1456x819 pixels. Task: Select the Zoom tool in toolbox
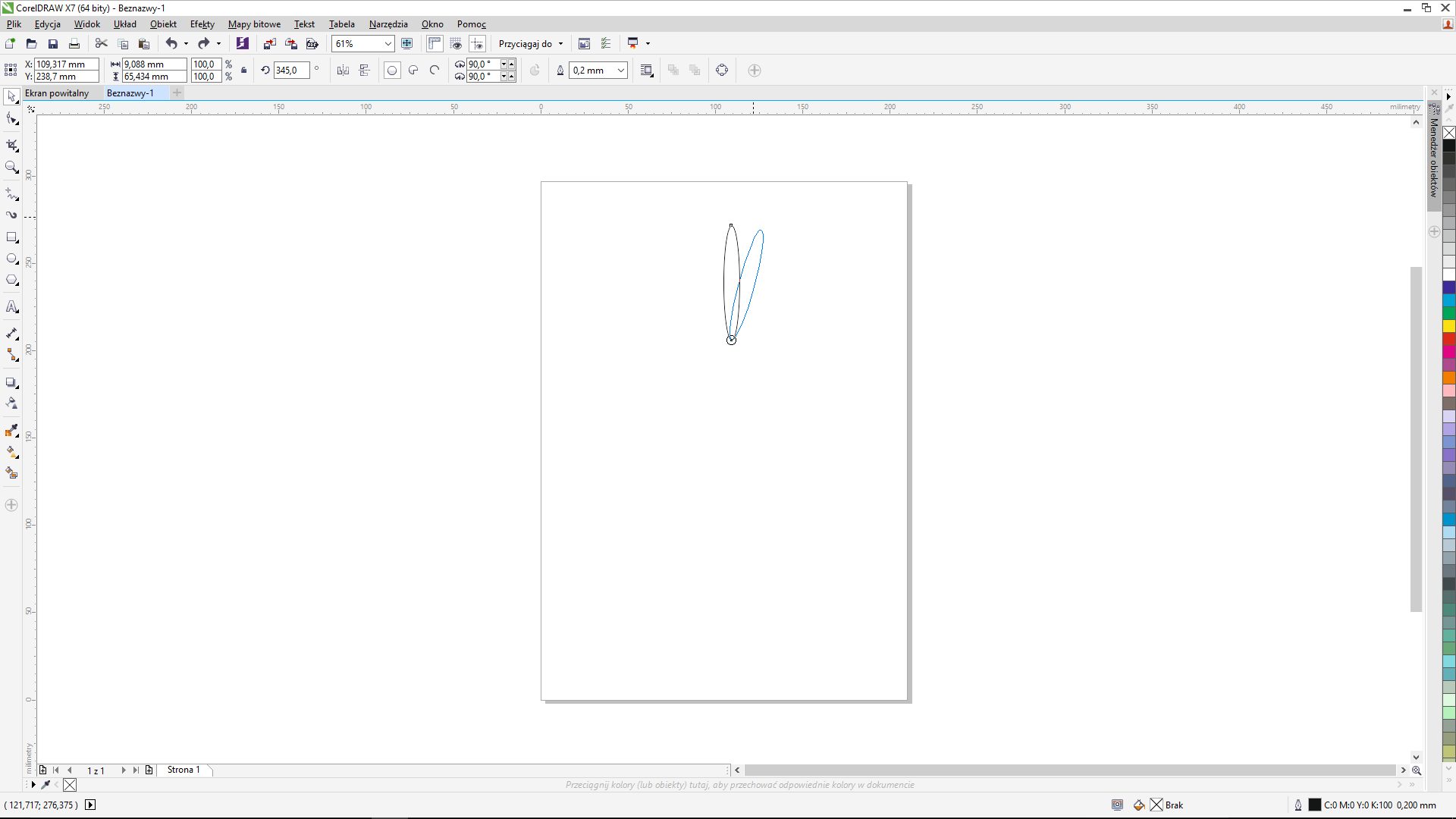pyautogui.click(x=11, y=167)
